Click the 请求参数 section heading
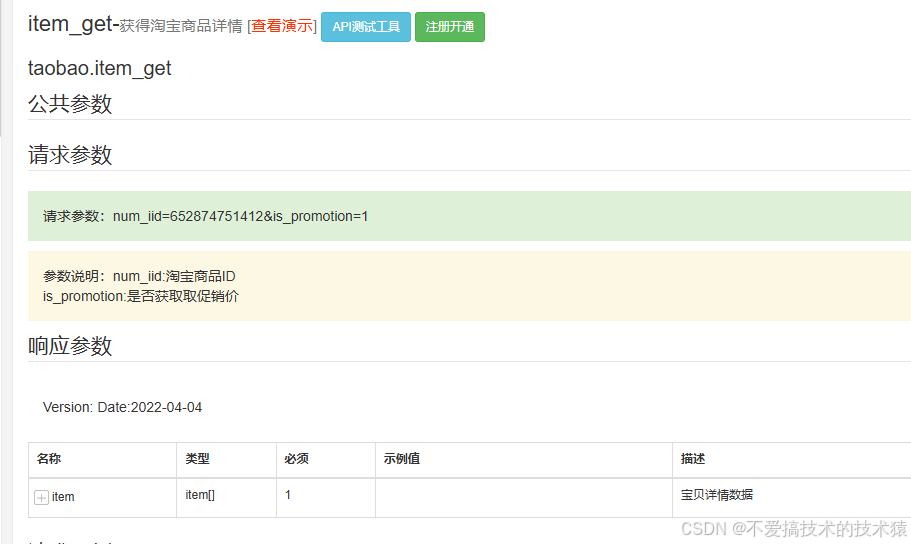The width and height of the screenshot is (911, 544). 70,155
